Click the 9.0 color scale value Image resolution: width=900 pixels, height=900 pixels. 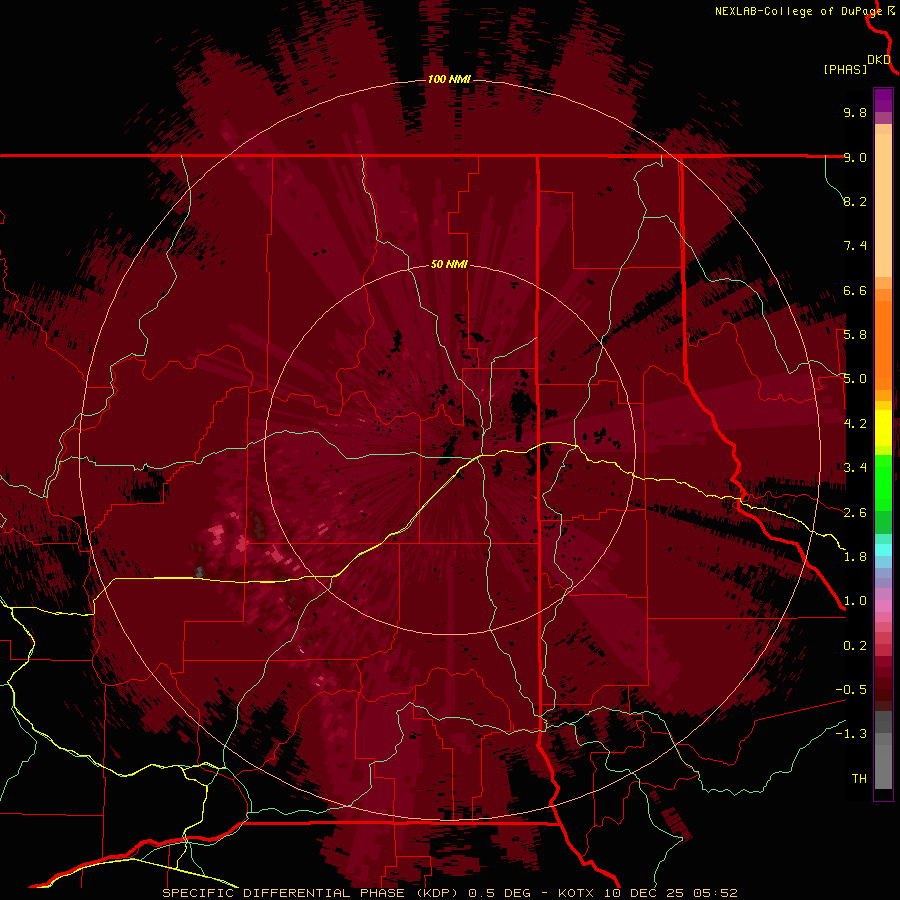coord(855,157)
